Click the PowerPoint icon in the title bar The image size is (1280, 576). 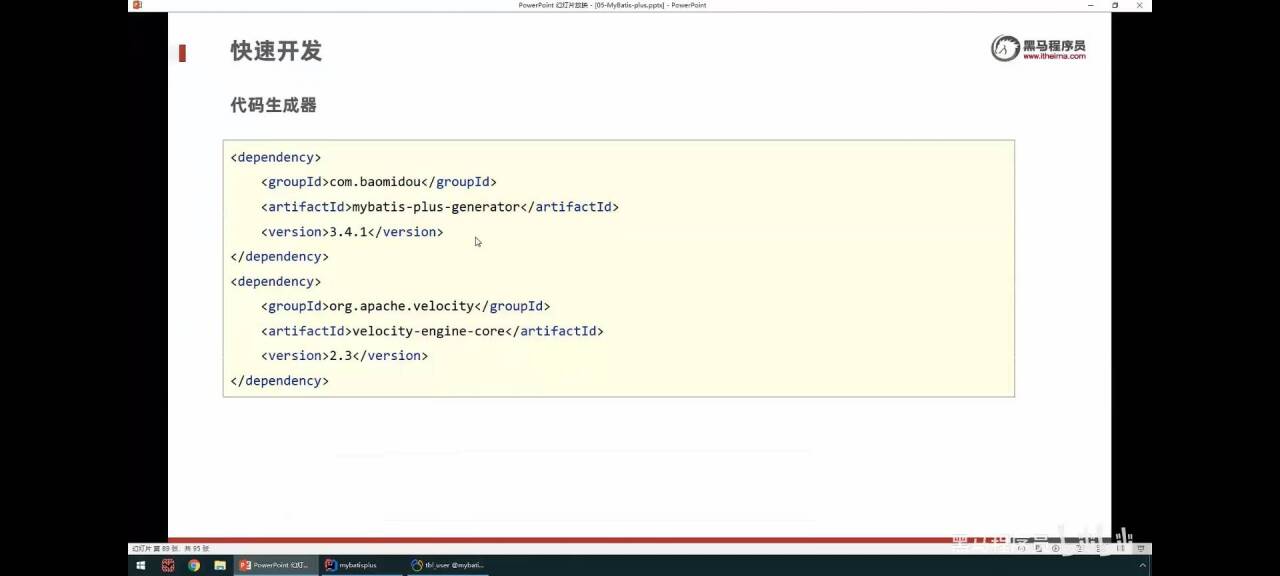point(137,5)
